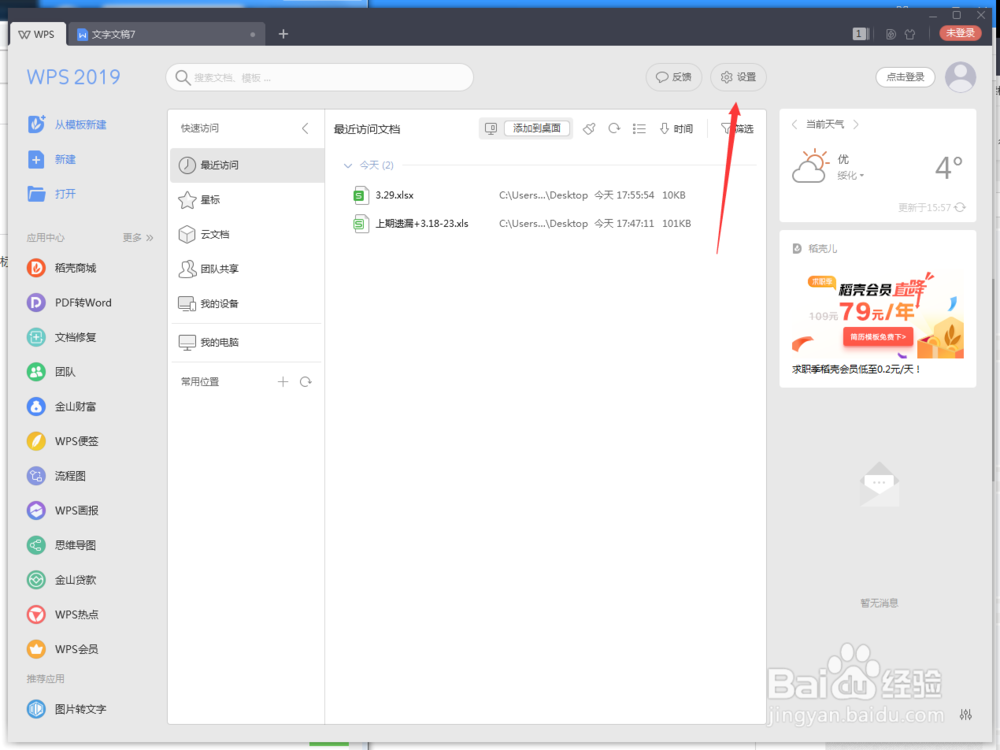
Task: Open the 打开 folder icon
Action: tap(36, 194)
